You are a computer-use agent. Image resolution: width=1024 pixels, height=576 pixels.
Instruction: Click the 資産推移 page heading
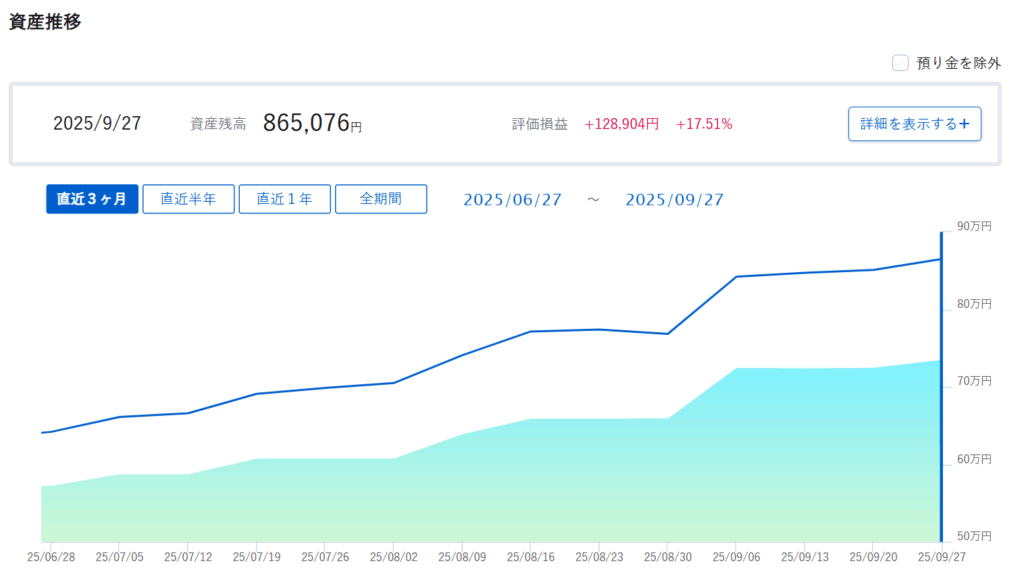pos(45,22)
